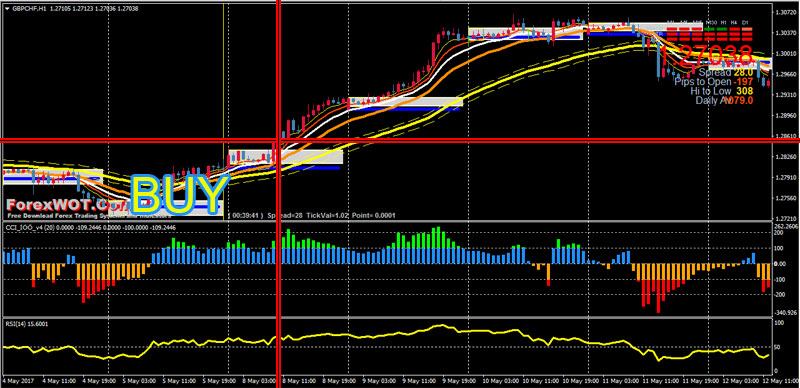The height and width of the screenshot is (388, 800).
Task: Click price axis value 1.30720
Action: point(786,11)
